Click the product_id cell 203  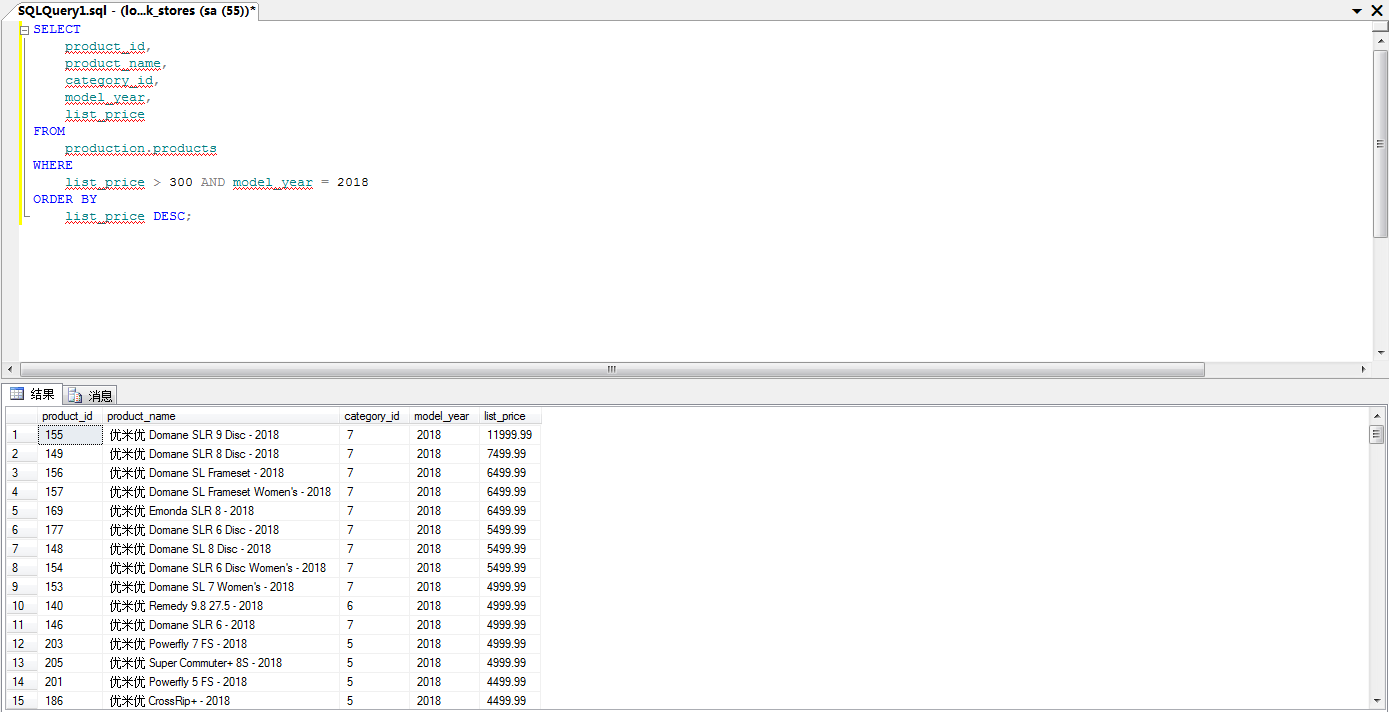(70, 644)
